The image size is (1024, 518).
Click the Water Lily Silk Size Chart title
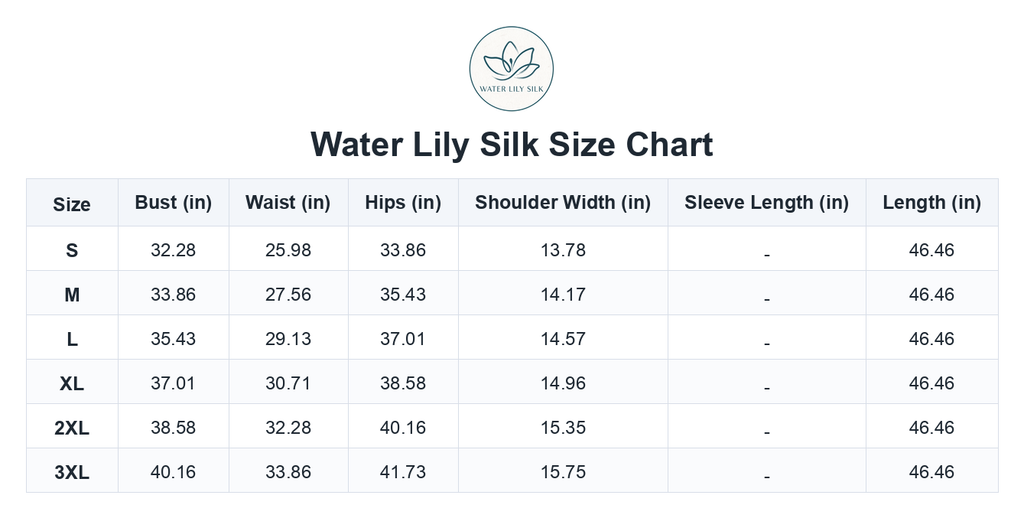pos(511,144)
